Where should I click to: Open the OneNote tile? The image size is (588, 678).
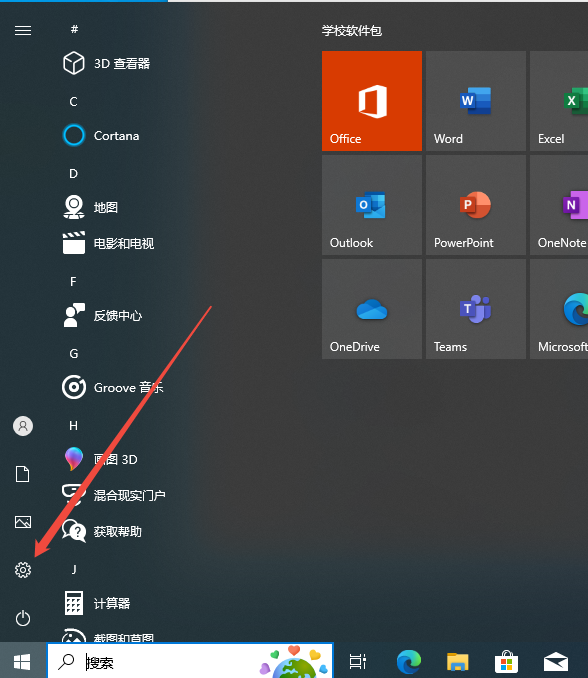point(559,205)
